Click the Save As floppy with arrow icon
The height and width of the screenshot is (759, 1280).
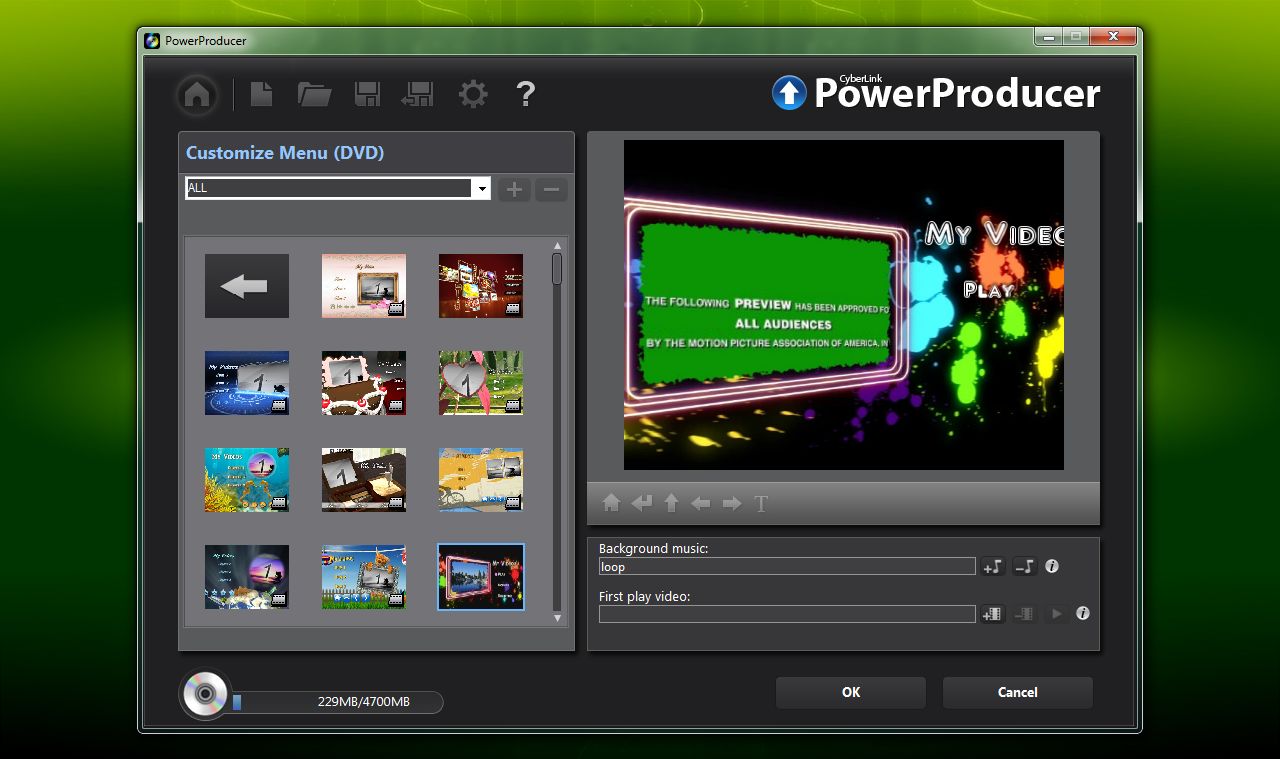tap(417, 94)
